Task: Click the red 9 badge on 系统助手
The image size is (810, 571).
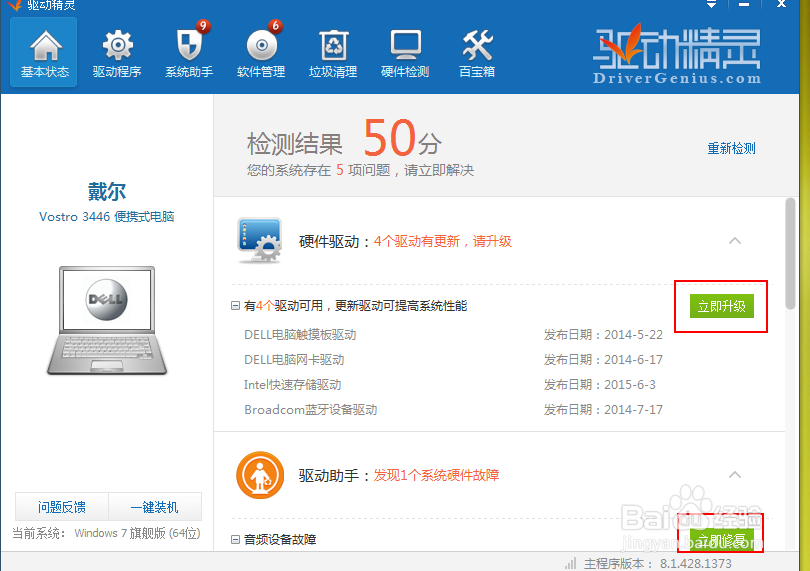Action: click(203, 26)
